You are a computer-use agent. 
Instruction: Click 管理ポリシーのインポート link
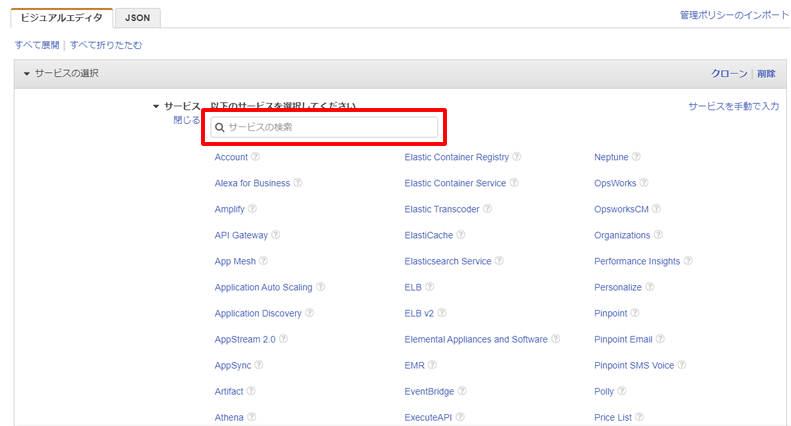734,15
